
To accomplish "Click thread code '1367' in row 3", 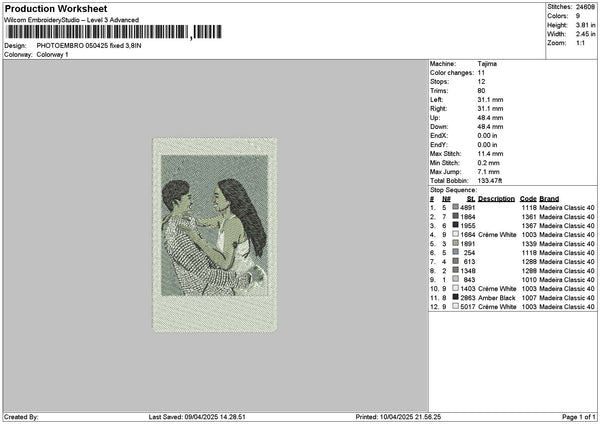I will (x=529, y=226).
